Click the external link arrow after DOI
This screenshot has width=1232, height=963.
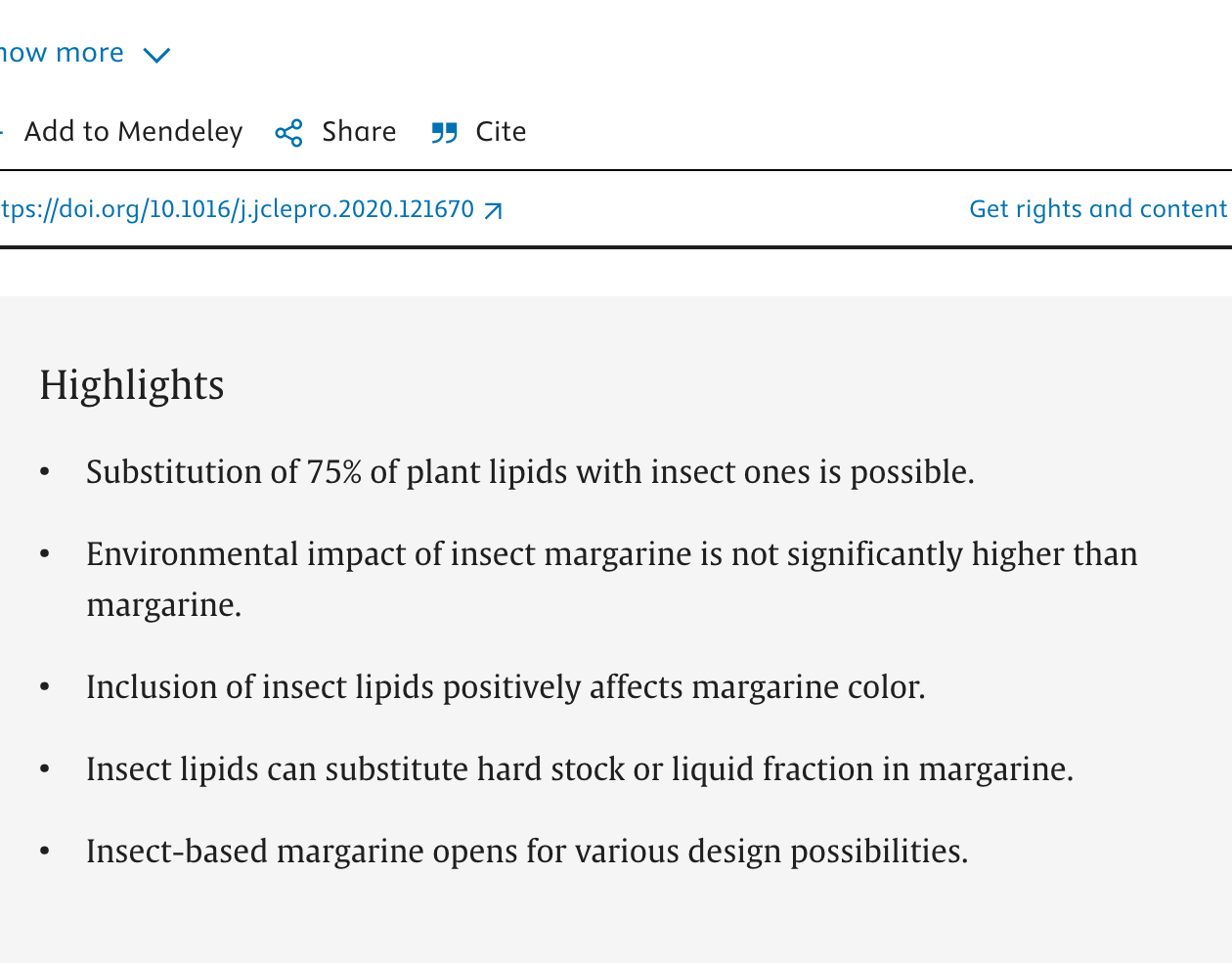(x=494, y=211)
